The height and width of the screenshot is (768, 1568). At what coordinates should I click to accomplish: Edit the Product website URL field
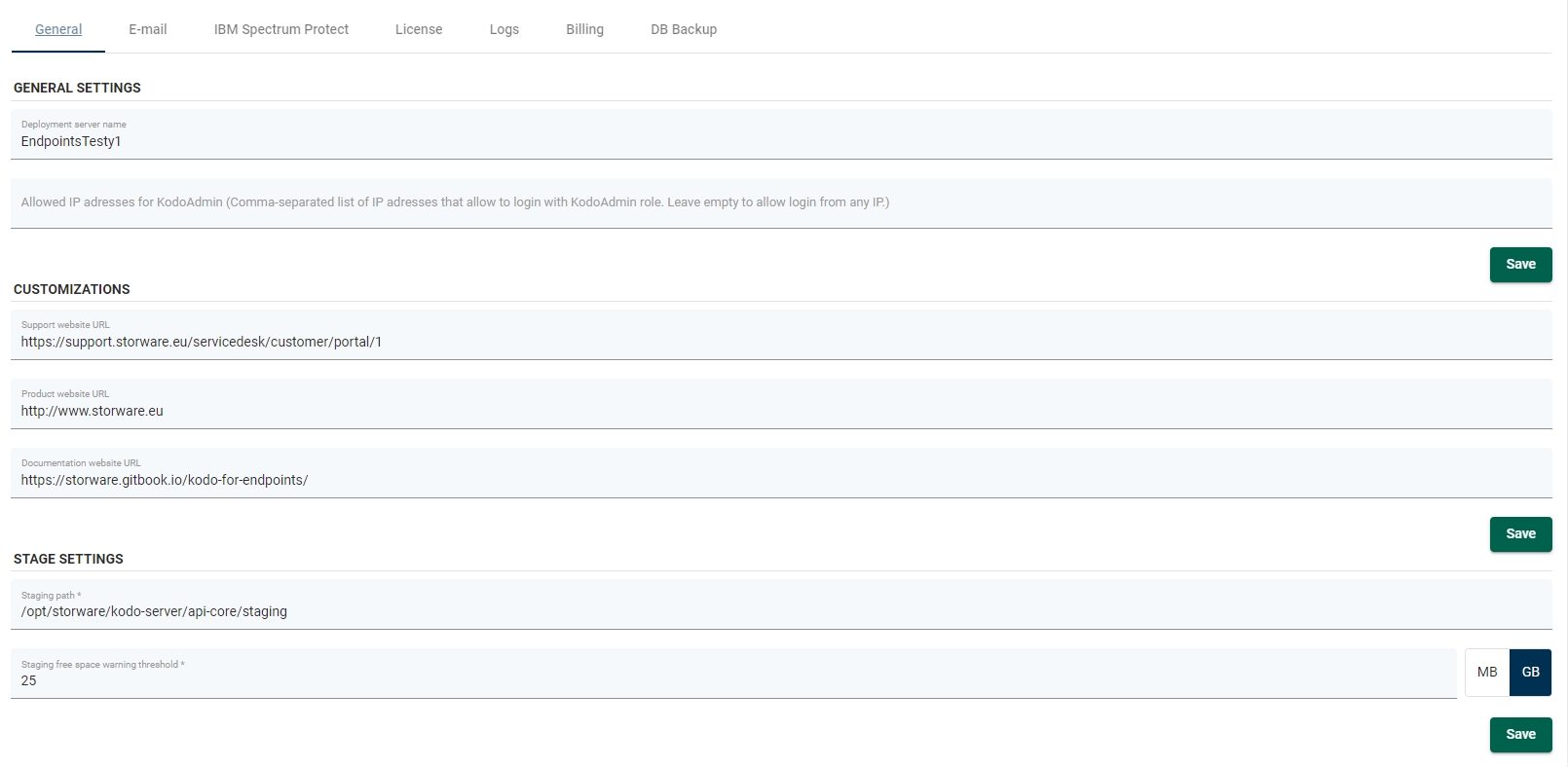point(779,411)
